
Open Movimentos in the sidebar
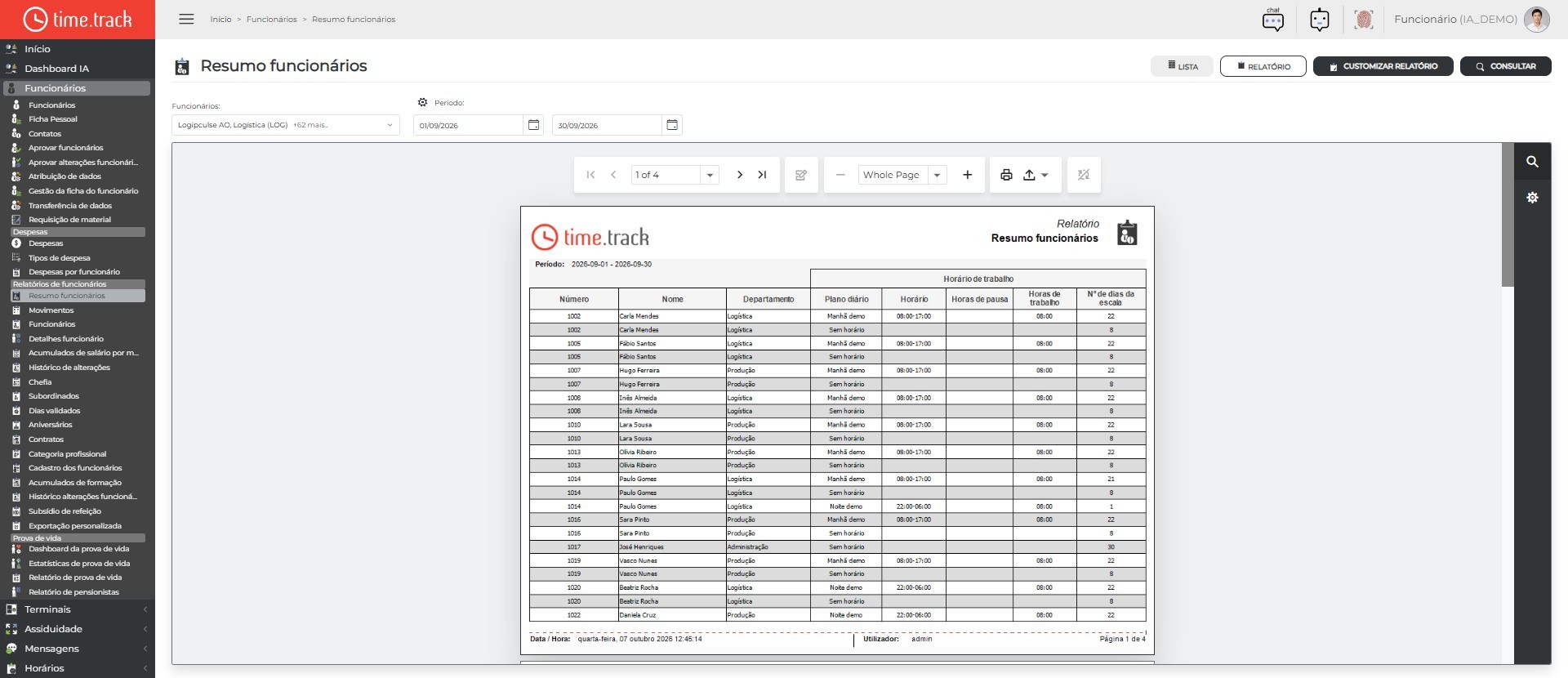[x=51, y=310]
